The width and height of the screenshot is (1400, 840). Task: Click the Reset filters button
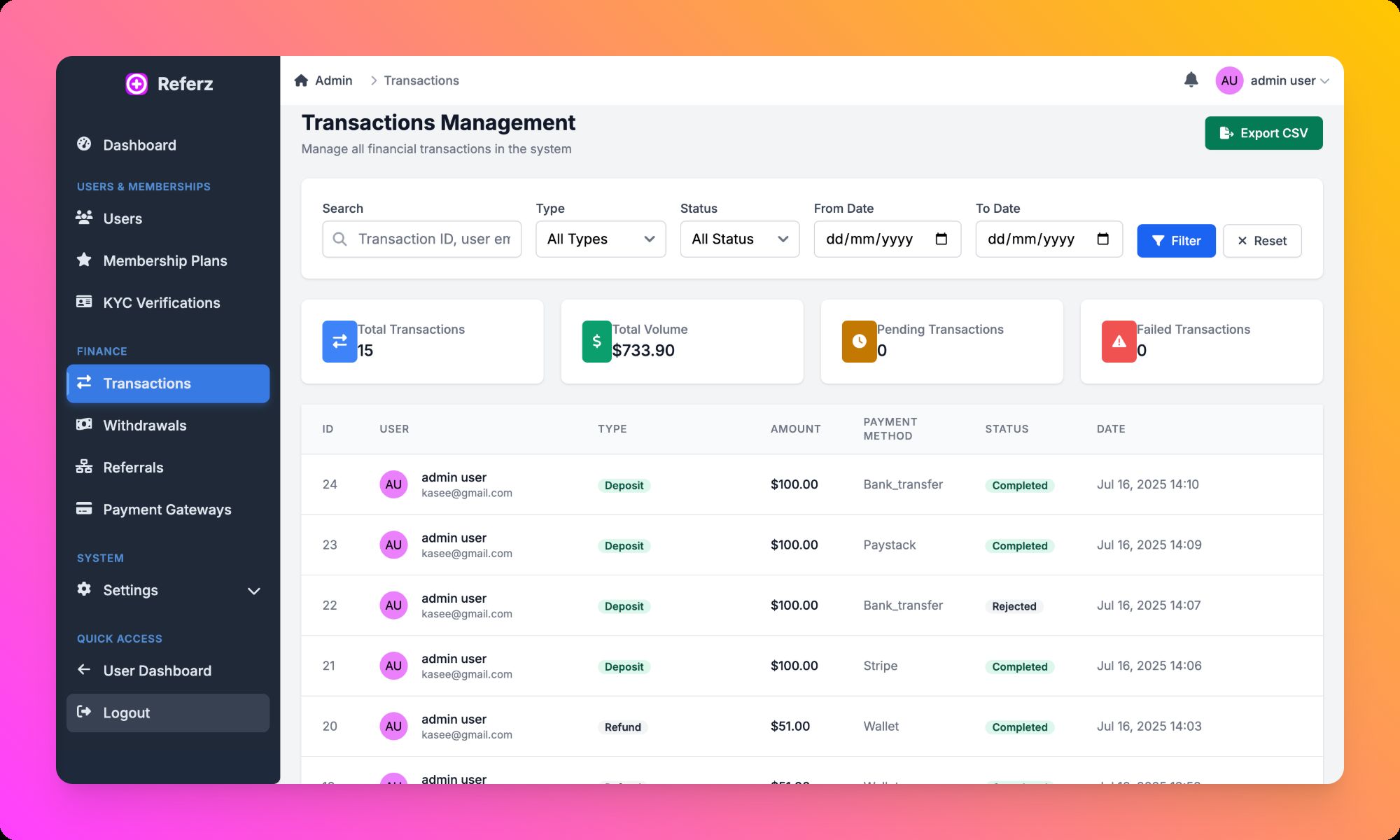coord(1261,241)
